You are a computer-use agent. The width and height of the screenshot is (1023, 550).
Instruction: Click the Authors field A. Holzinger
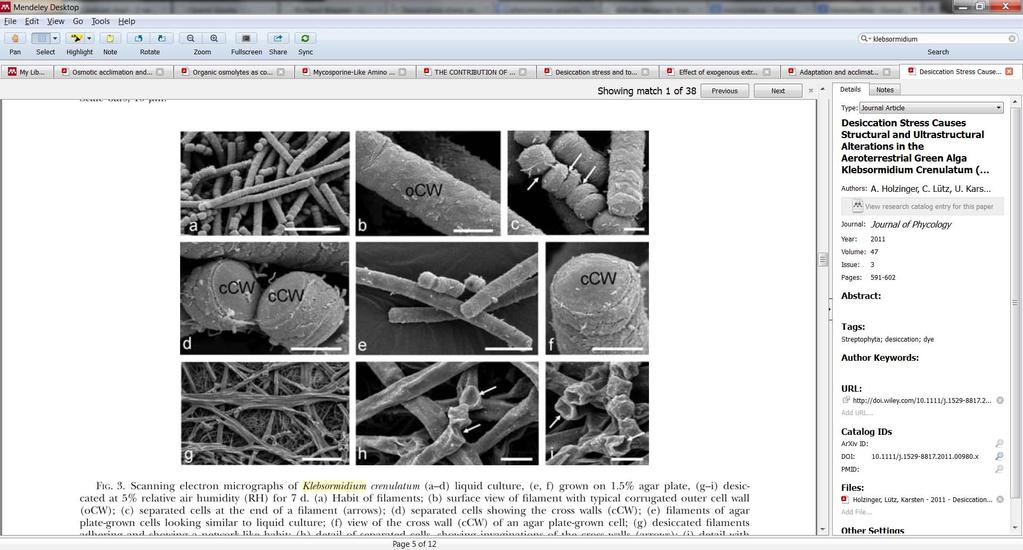930,189
